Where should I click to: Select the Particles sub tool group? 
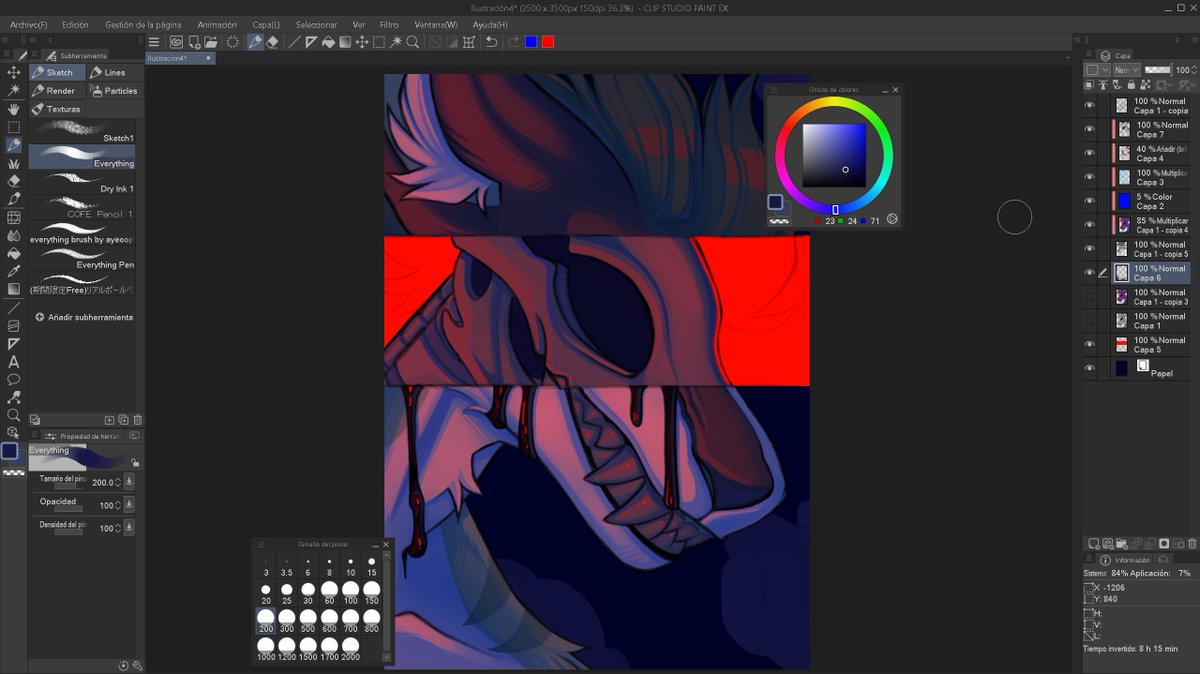[x=113, y=90]
